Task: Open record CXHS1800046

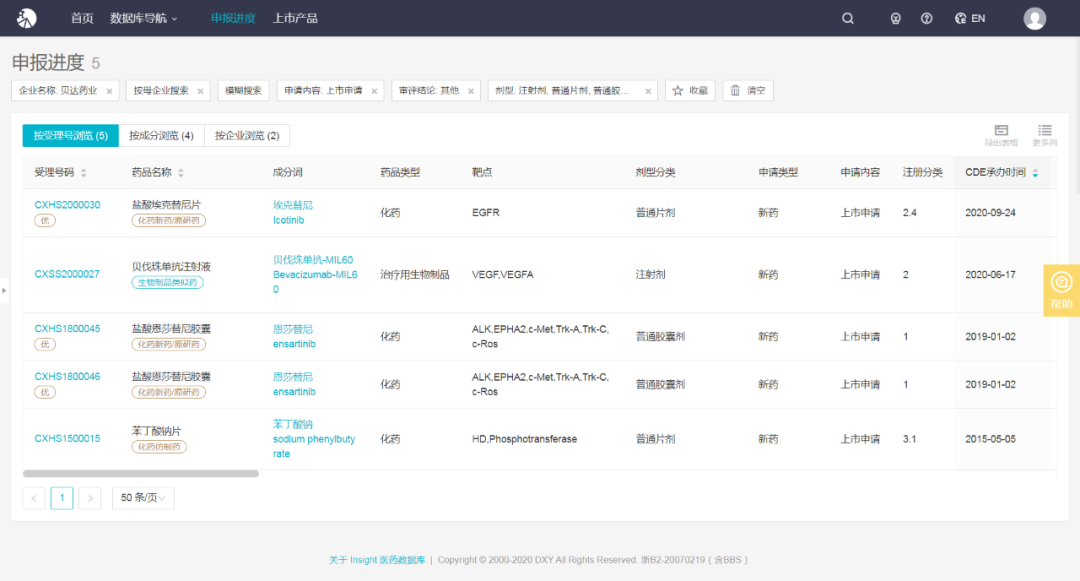Action: [x=68, y=377]
